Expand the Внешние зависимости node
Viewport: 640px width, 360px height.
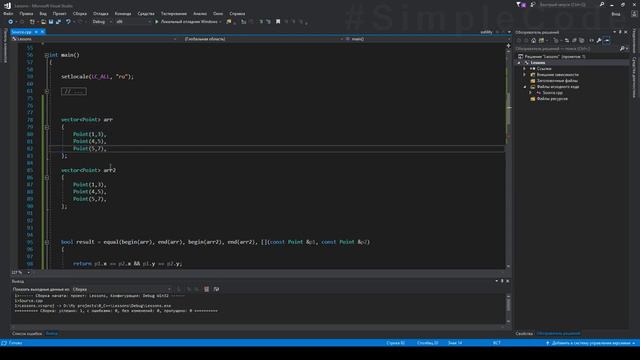tap(525, 75)
